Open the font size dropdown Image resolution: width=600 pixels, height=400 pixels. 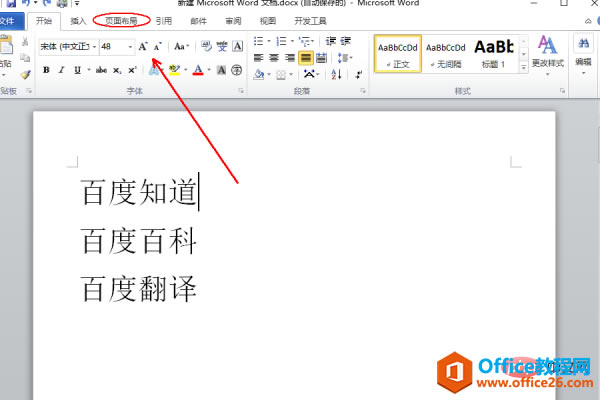130,47
